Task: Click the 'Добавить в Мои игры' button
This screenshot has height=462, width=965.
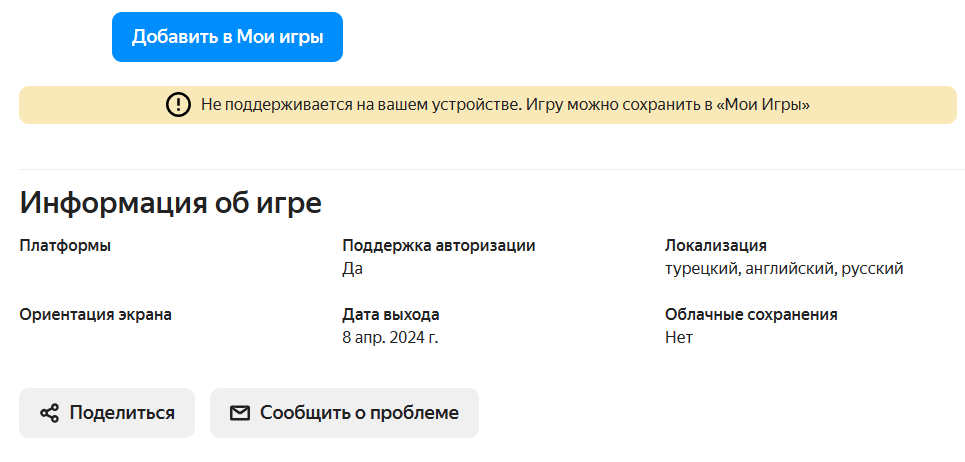Action: point(227,37)
